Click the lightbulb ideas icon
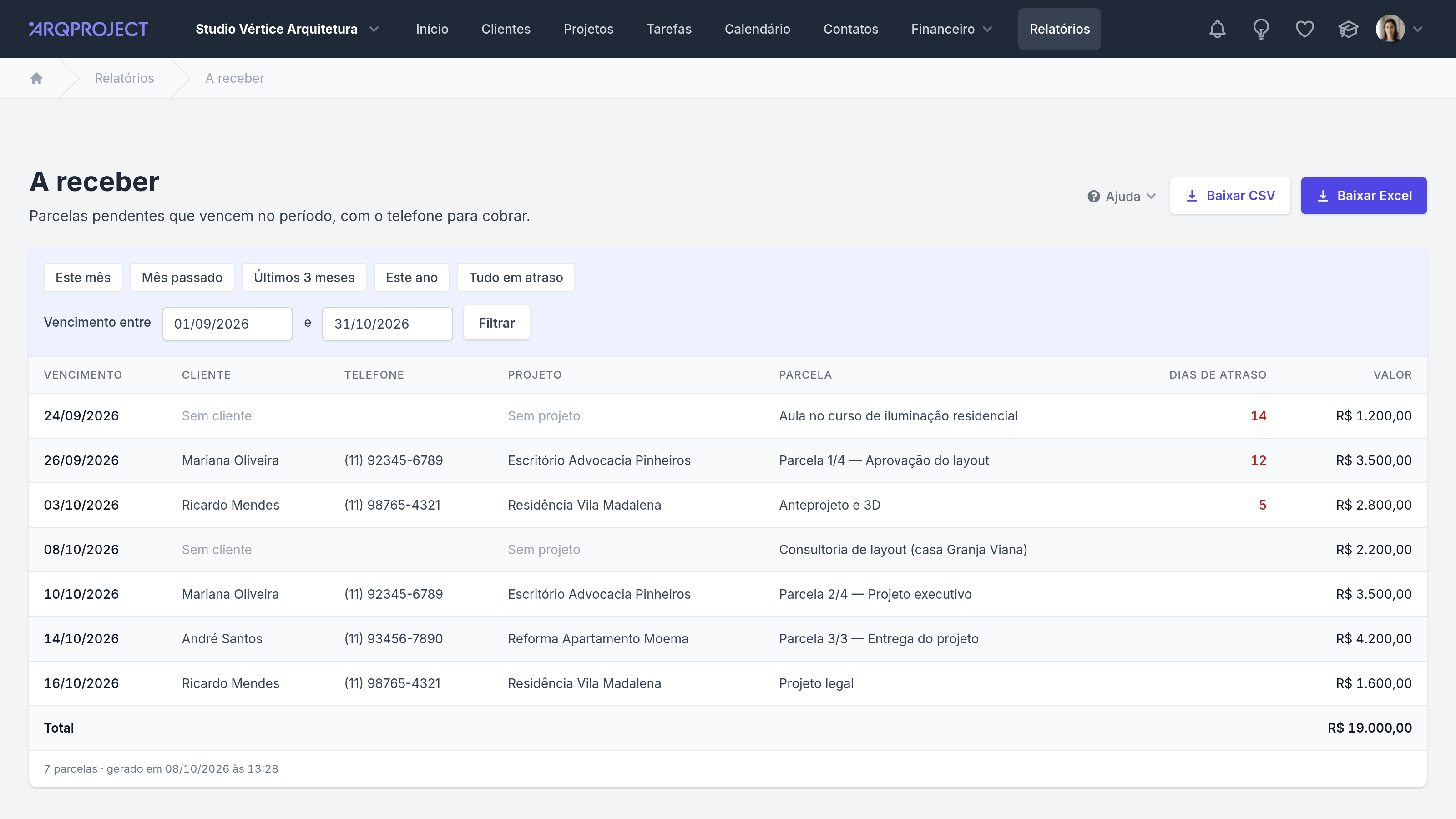Screen dimensions: 1456x819 (1260, 29)
